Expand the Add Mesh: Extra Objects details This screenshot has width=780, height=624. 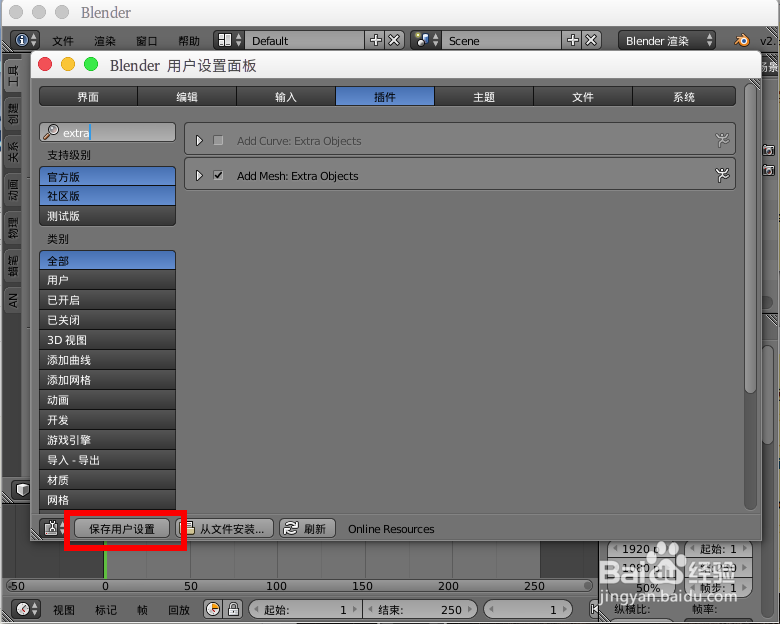199,175
